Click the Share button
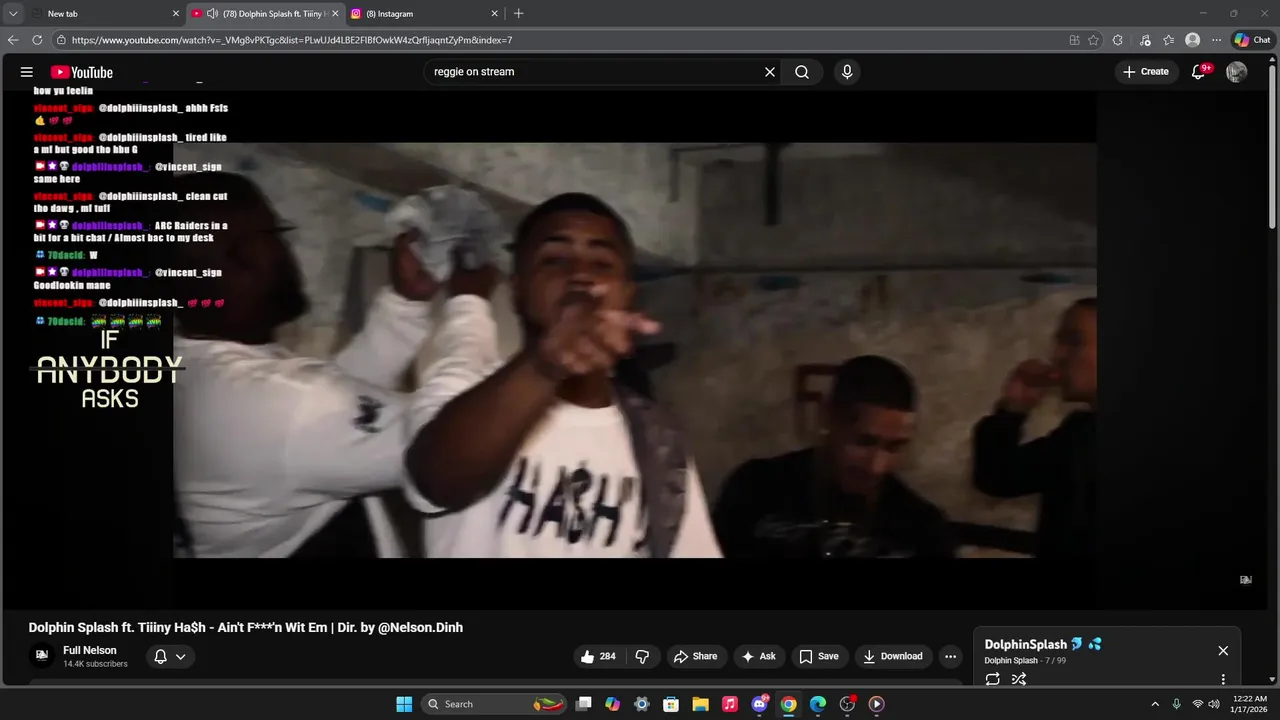The width and height of the screenshot is (1280, 720). point(695,656)
